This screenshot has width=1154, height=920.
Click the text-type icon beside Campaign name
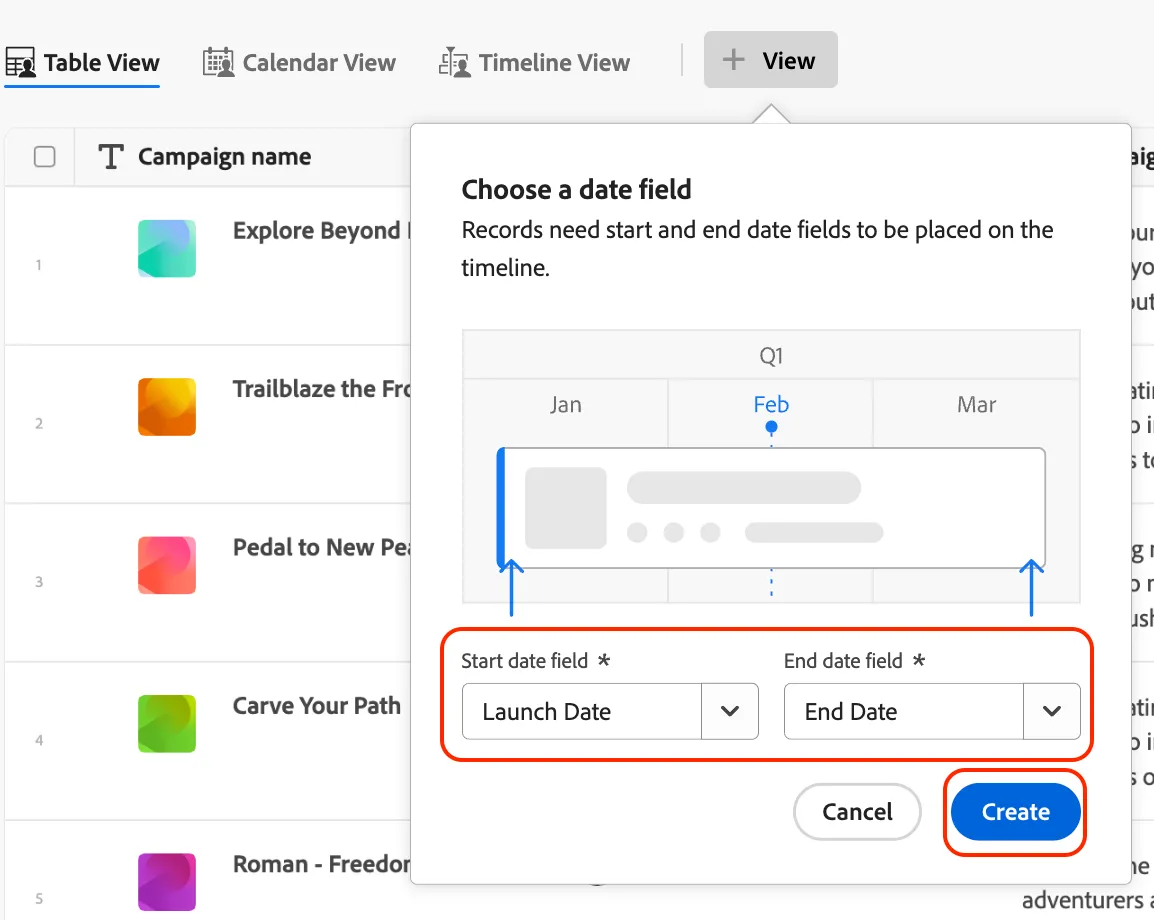point(111,157)
